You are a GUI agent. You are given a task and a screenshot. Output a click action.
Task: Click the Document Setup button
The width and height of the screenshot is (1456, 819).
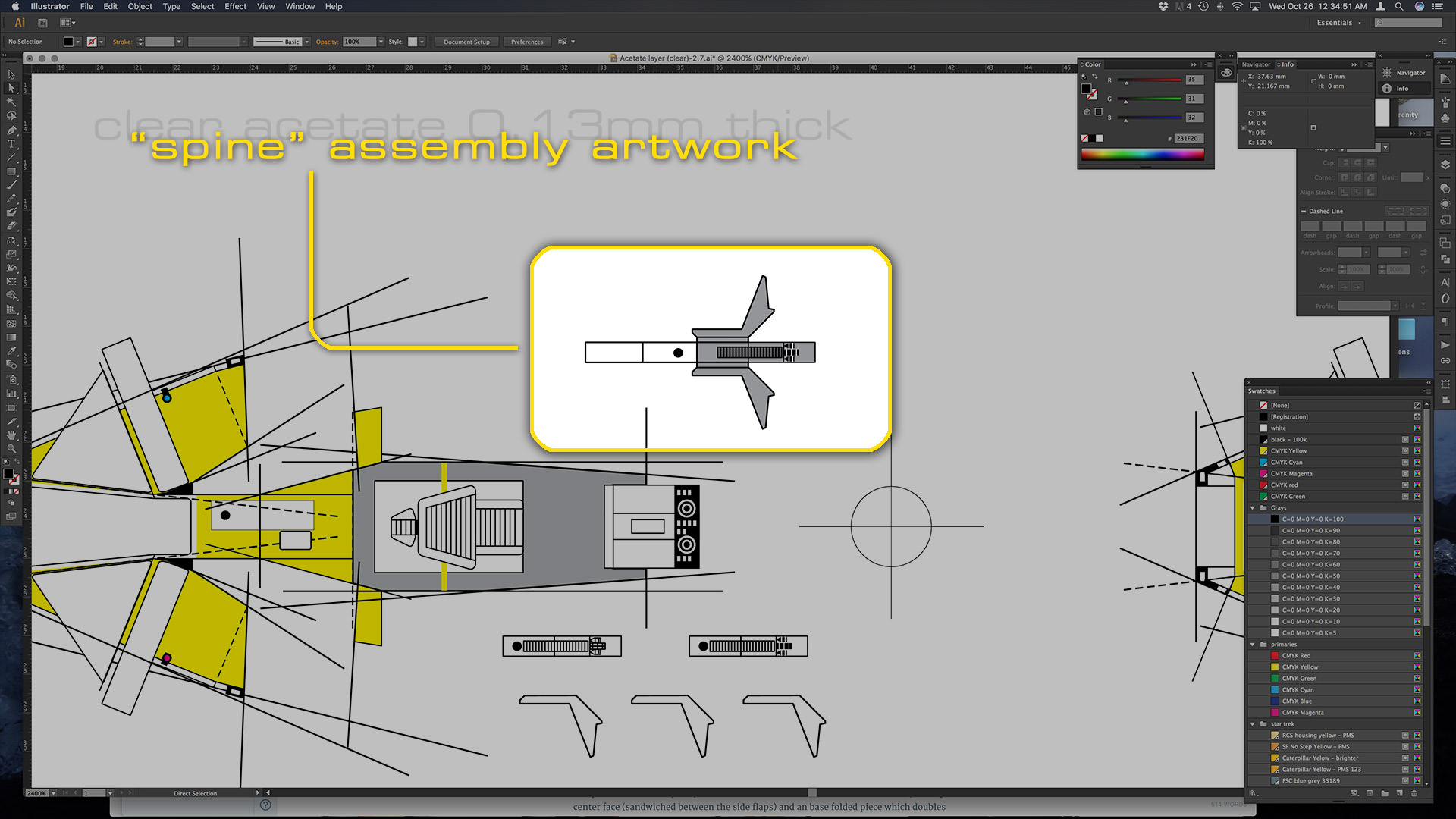click(466, 42)
